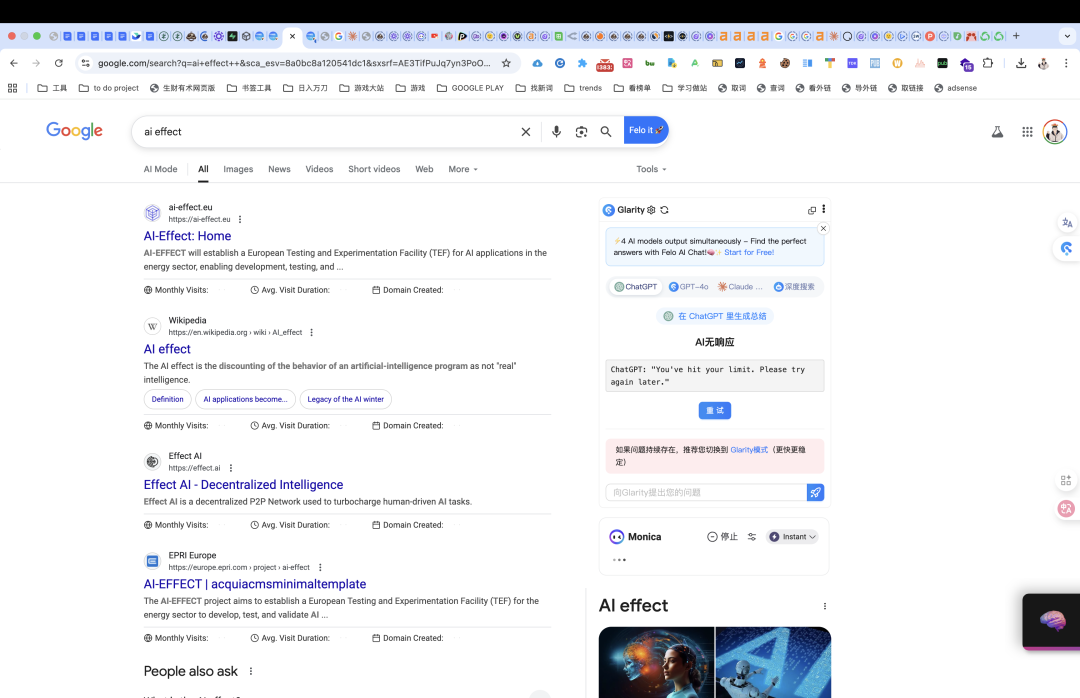
Task: Select the Claude model tab in Glarity
Action: tap(740, 287)
